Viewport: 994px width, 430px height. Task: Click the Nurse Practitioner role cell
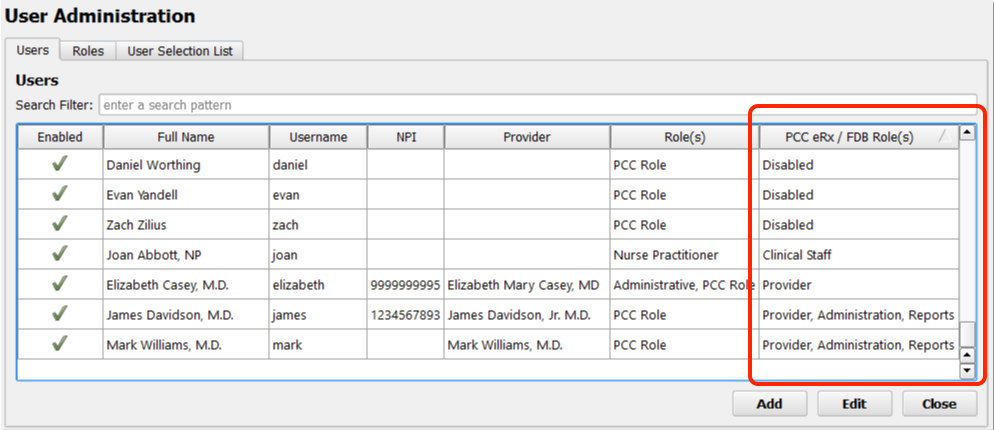[x=685, y=254]
